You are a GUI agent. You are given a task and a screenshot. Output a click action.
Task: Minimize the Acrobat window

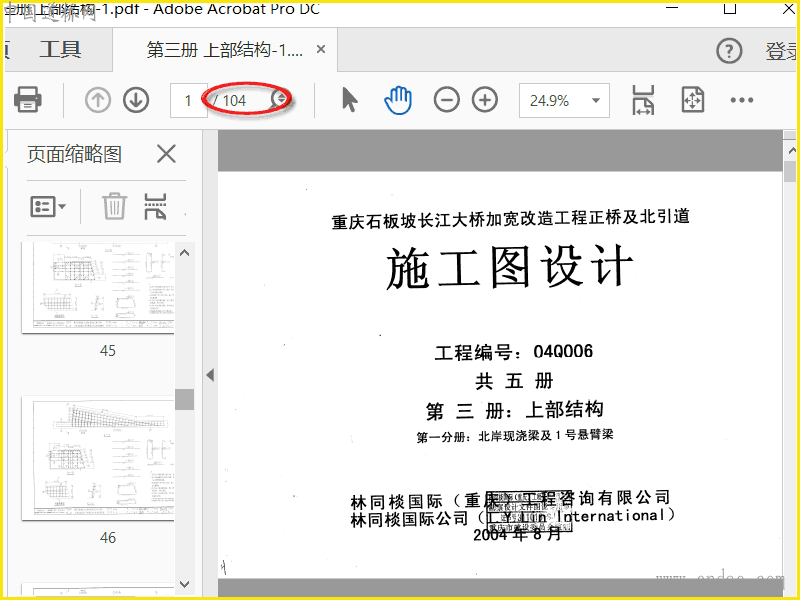pyautogui.click(x=672, y=8)
